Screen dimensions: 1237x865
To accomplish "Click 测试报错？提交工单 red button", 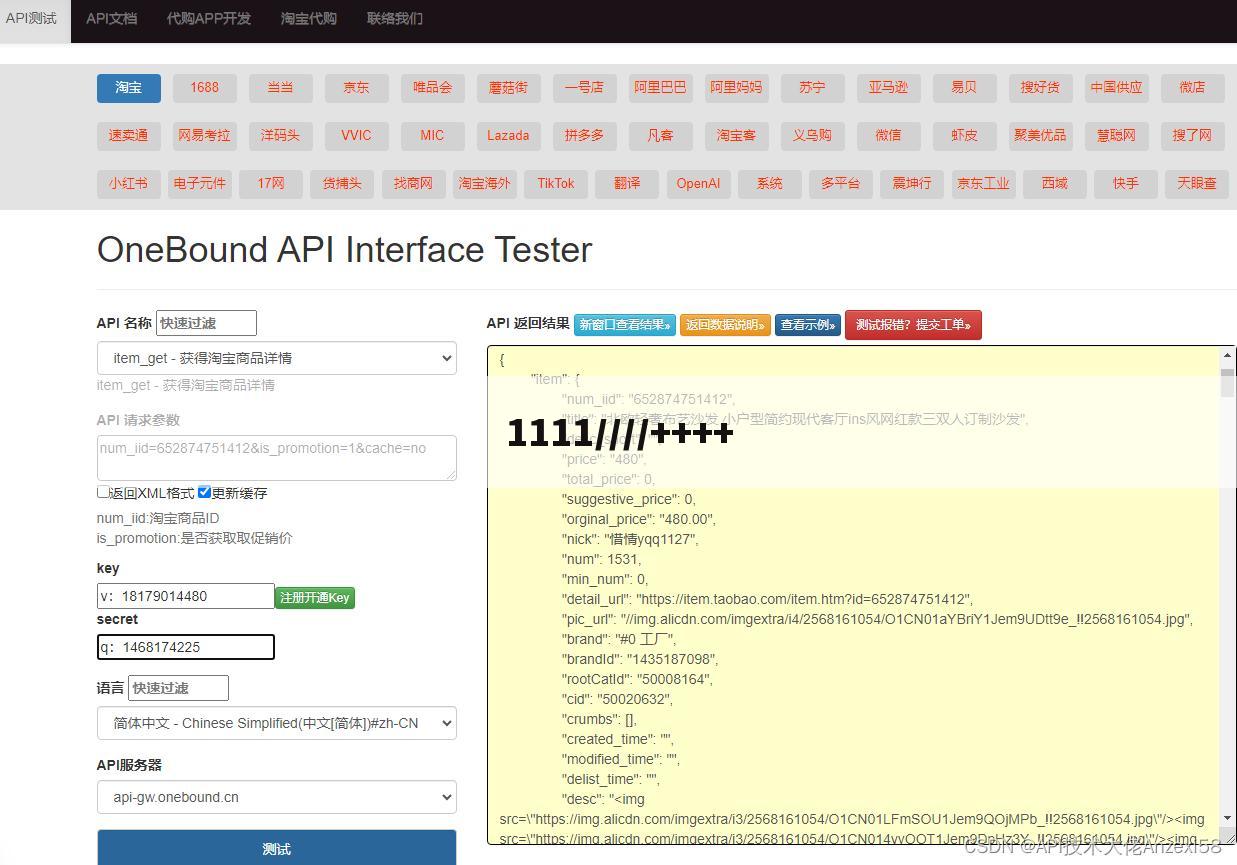I will click(913, 324).
